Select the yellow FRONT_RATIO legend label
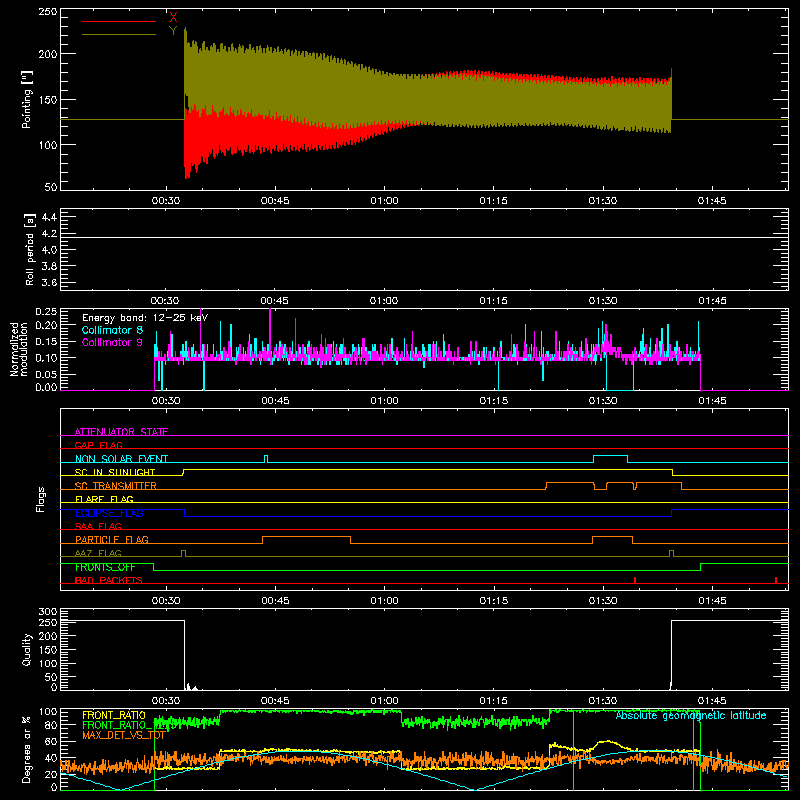Image resolution: width=800 pixels, height=800 pixels. coord(114,715)
